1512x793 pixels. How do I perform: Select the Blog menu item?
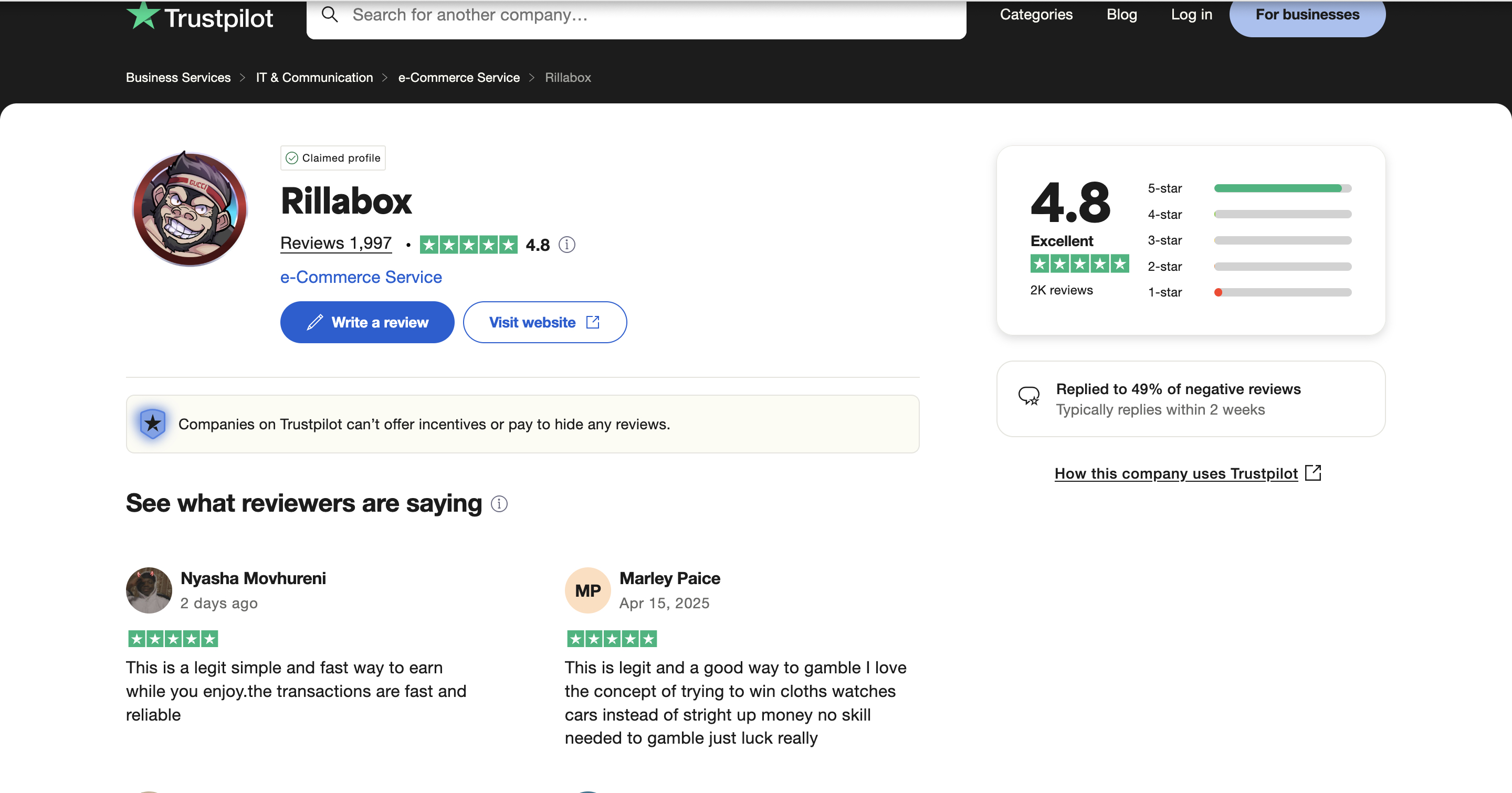point(1121,14)
